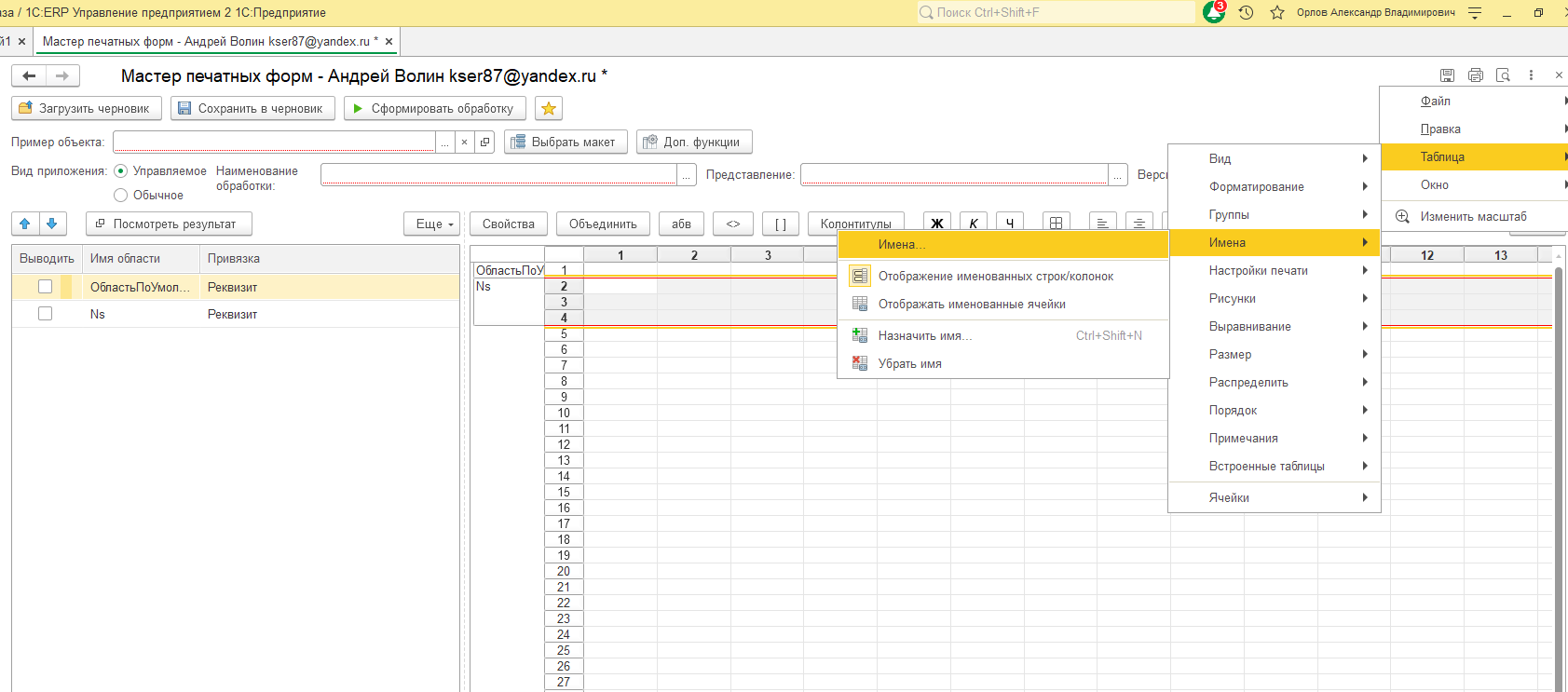Open the selected Пример объекта value
1568x692 pixels.
[x=484, y=142]
